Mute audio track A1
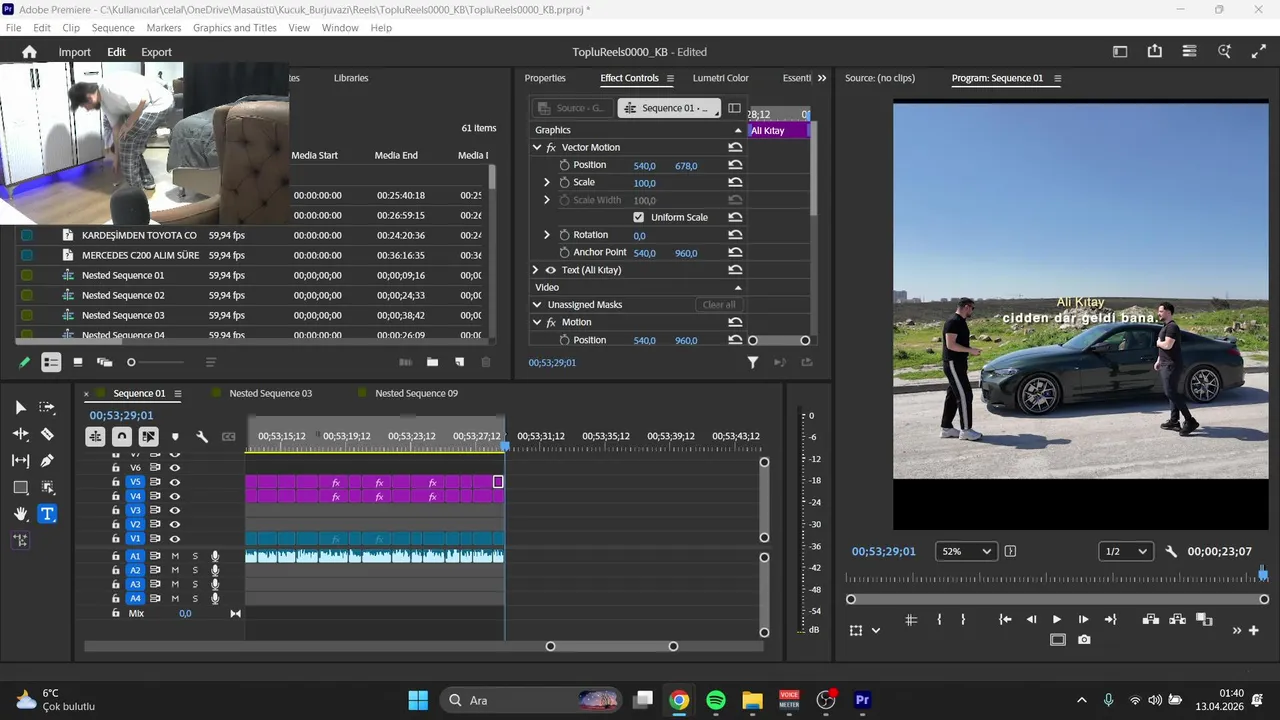Viewport: 1280px width, 720px height. pyautogui.click(x=175, y=556)
